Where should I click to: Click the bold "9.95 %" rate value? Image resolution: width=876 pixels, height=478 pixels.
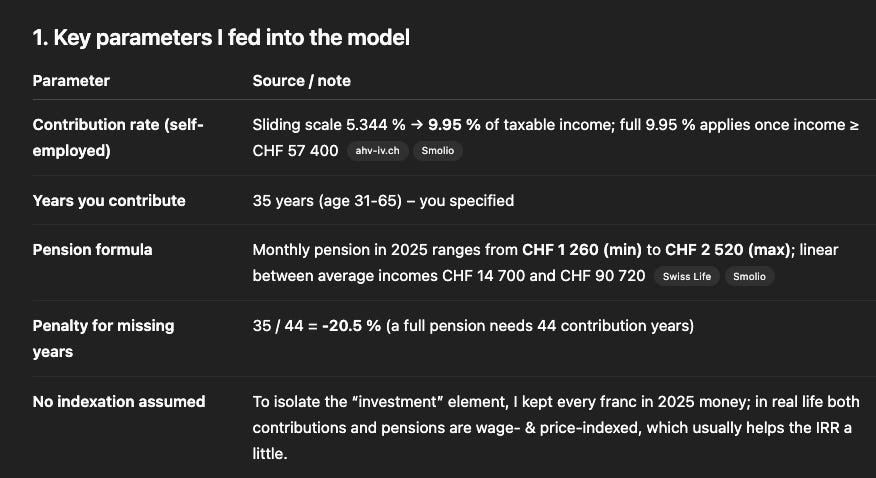click(456, 125)
